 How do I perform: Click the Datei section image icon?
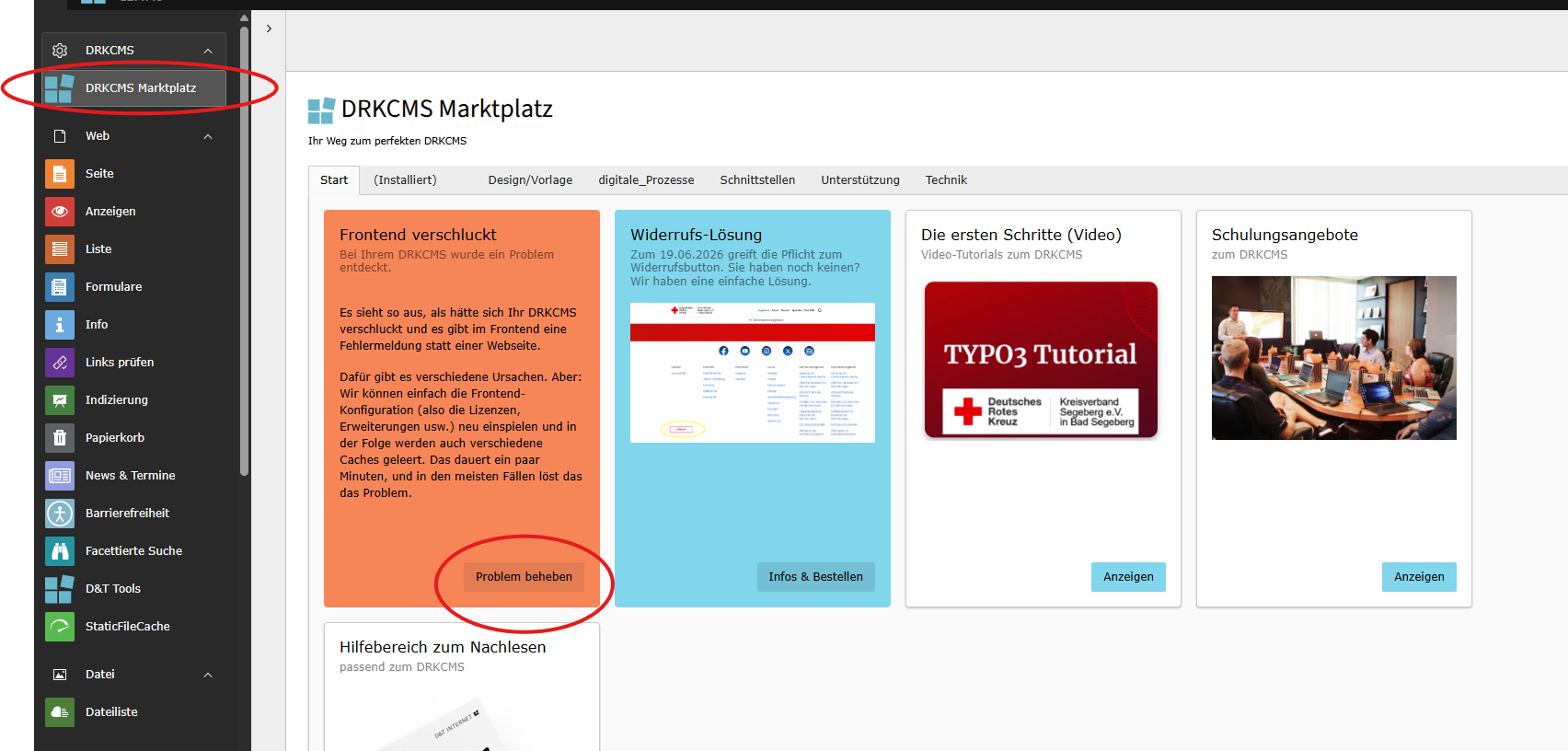pos(60,675)
